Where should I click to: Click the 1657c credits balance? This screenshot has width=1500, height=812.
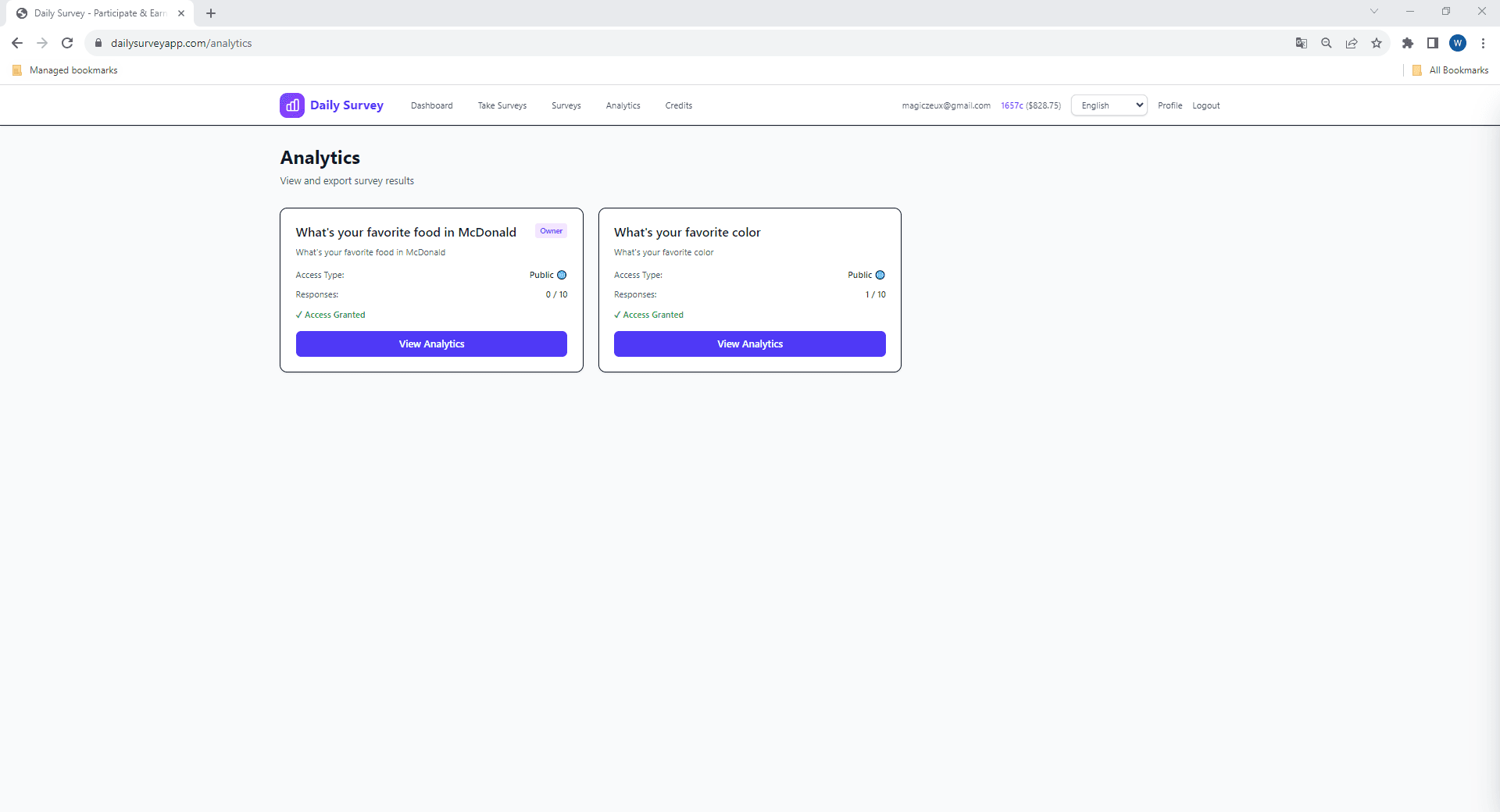(x=1012, y=105)
